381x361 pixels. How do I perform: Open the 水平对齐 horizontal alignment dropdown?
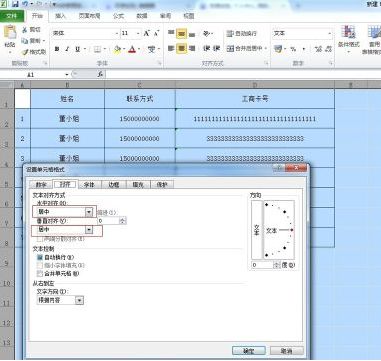click(89, 212)
